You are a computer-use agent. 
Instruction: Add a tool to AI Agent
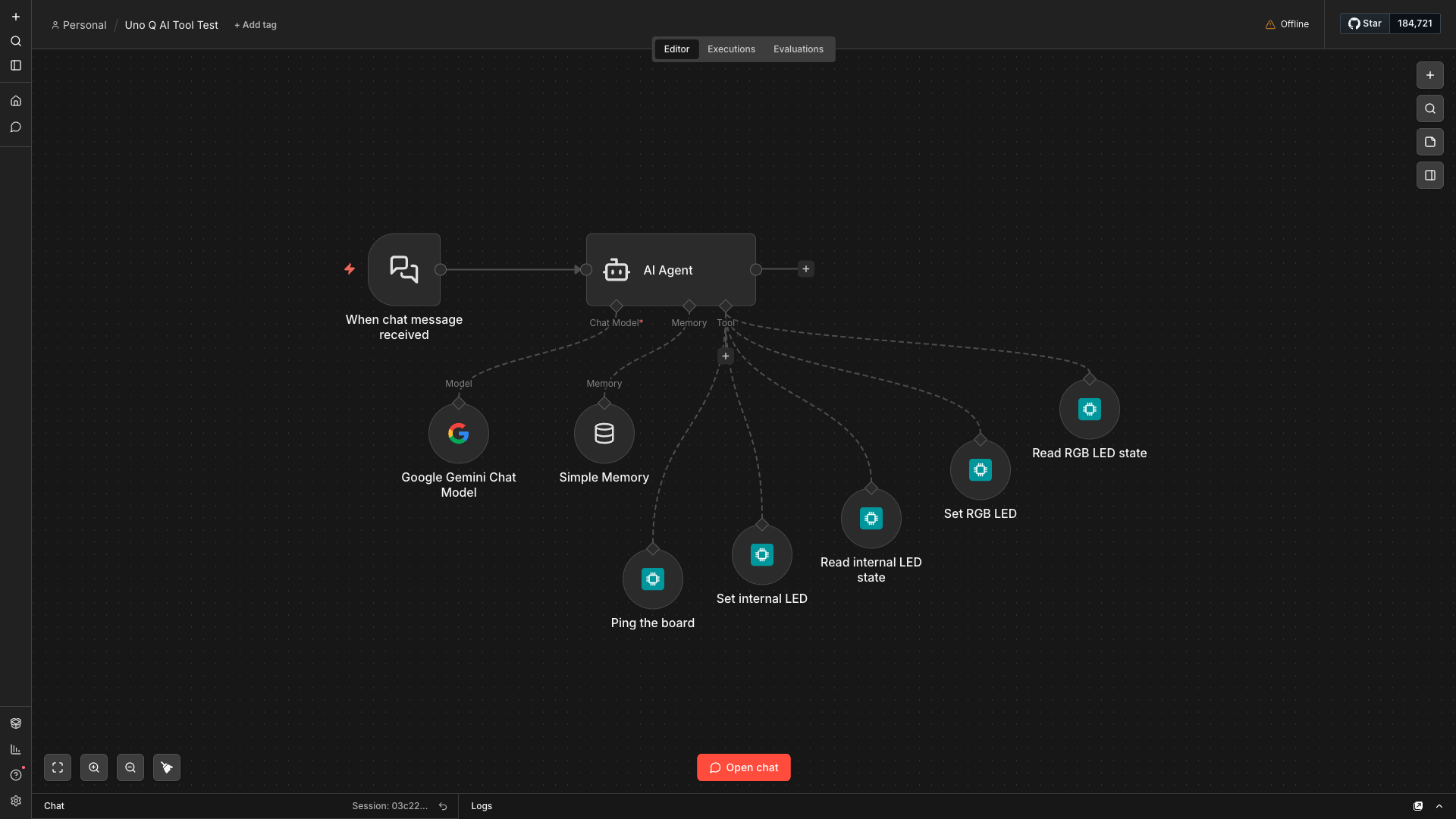coord(725,356)
